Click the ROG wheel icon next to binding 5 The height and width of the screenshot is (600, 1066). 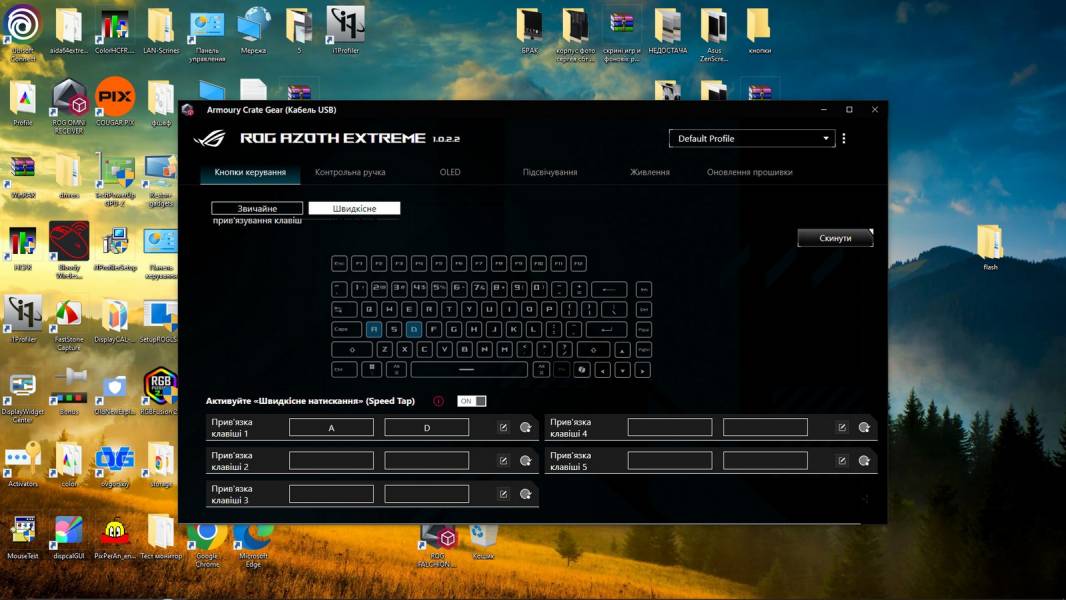(x=864, y=460)
